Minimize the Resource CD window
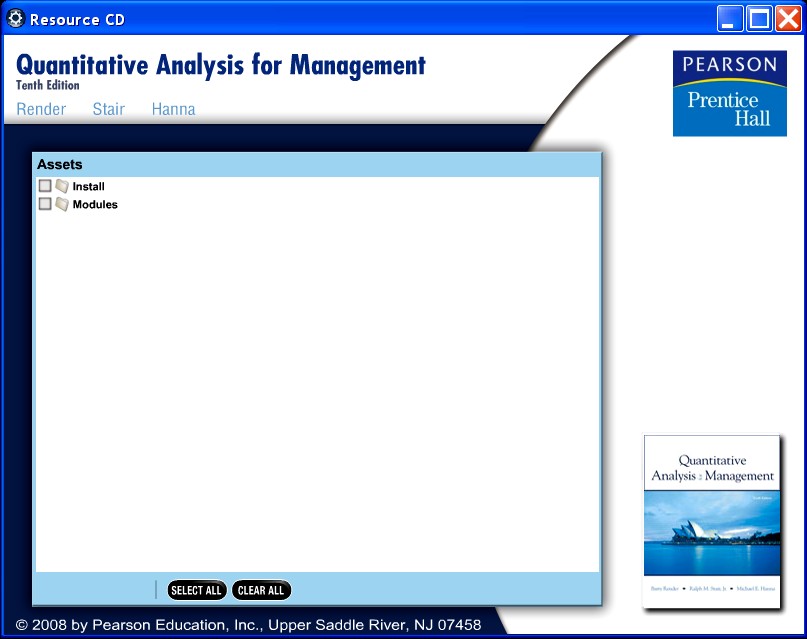Image resolution: width=807 pixels, height=639 pixels. [x=730, y=19]
